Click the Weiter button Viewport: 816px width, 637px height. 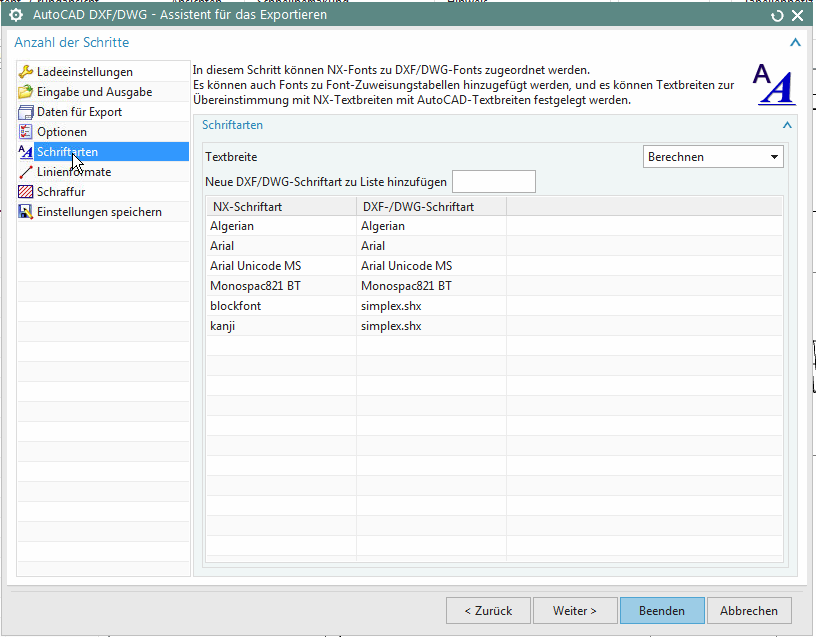[575, 610]
